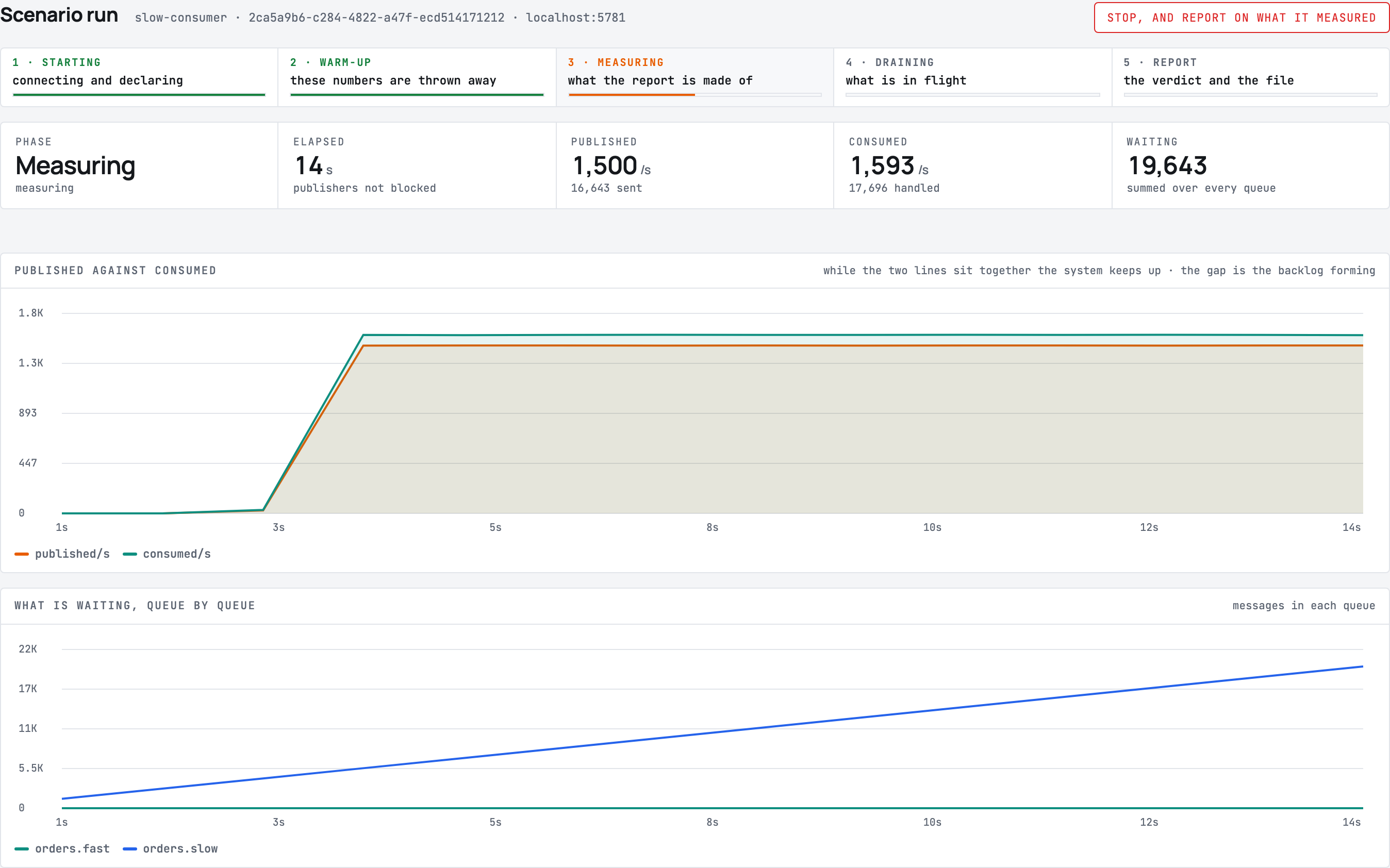Screen dimensions: 1390x868
Task: Click the 'the gap is the backlog forming' caption
Action: coord(1278,271)
